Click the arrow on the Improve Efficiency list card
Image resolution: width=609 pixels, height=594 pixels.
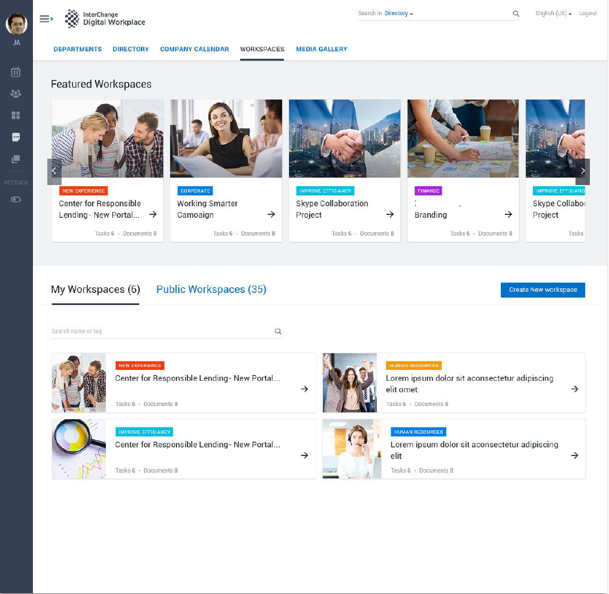pos(304,455)
